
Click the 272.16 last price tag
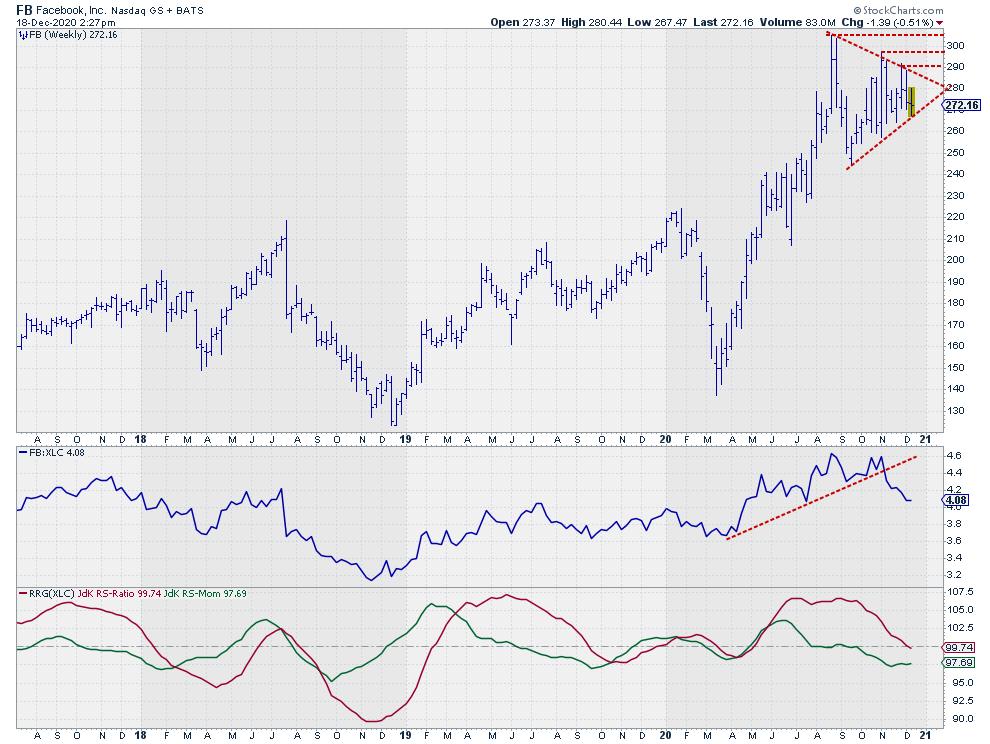coord(961,105)
